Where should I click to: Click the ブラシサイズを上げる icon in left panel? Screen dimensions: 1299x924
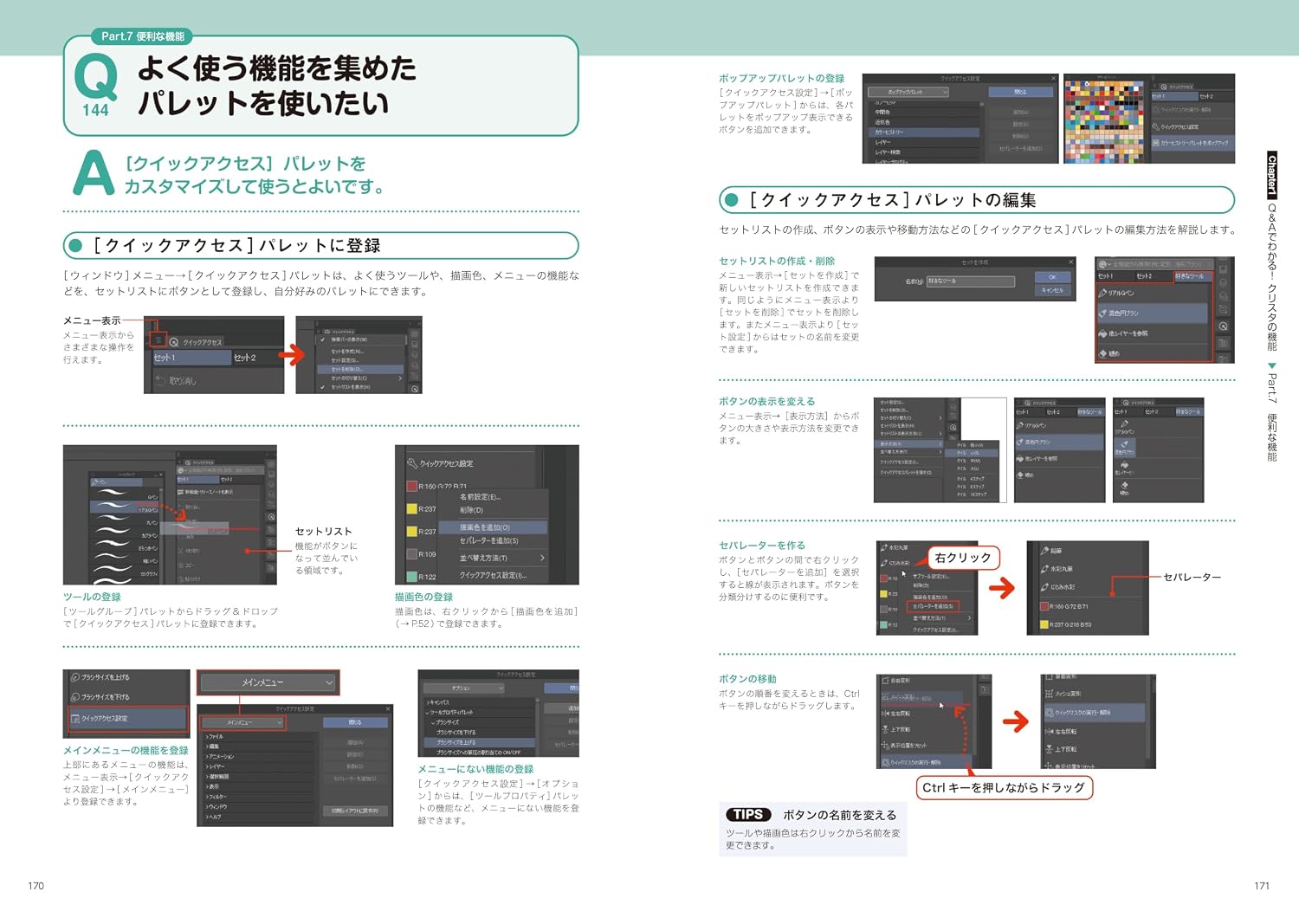point(75,677)
